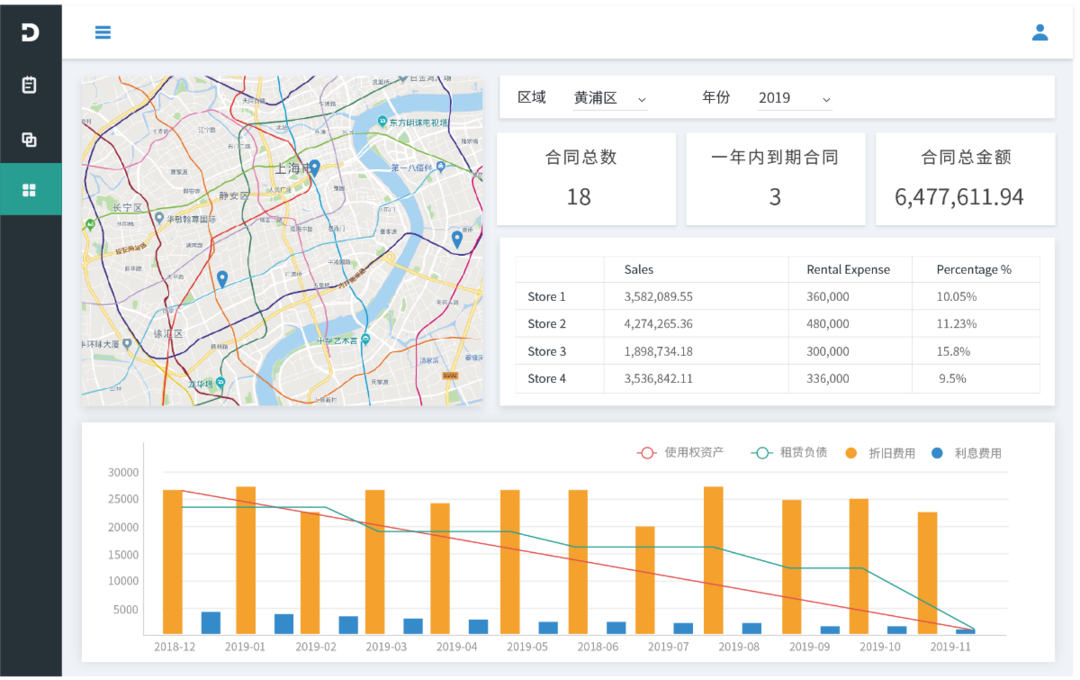
Task: Click the sales value 3,536,842.11
Action: coord(658,378)
